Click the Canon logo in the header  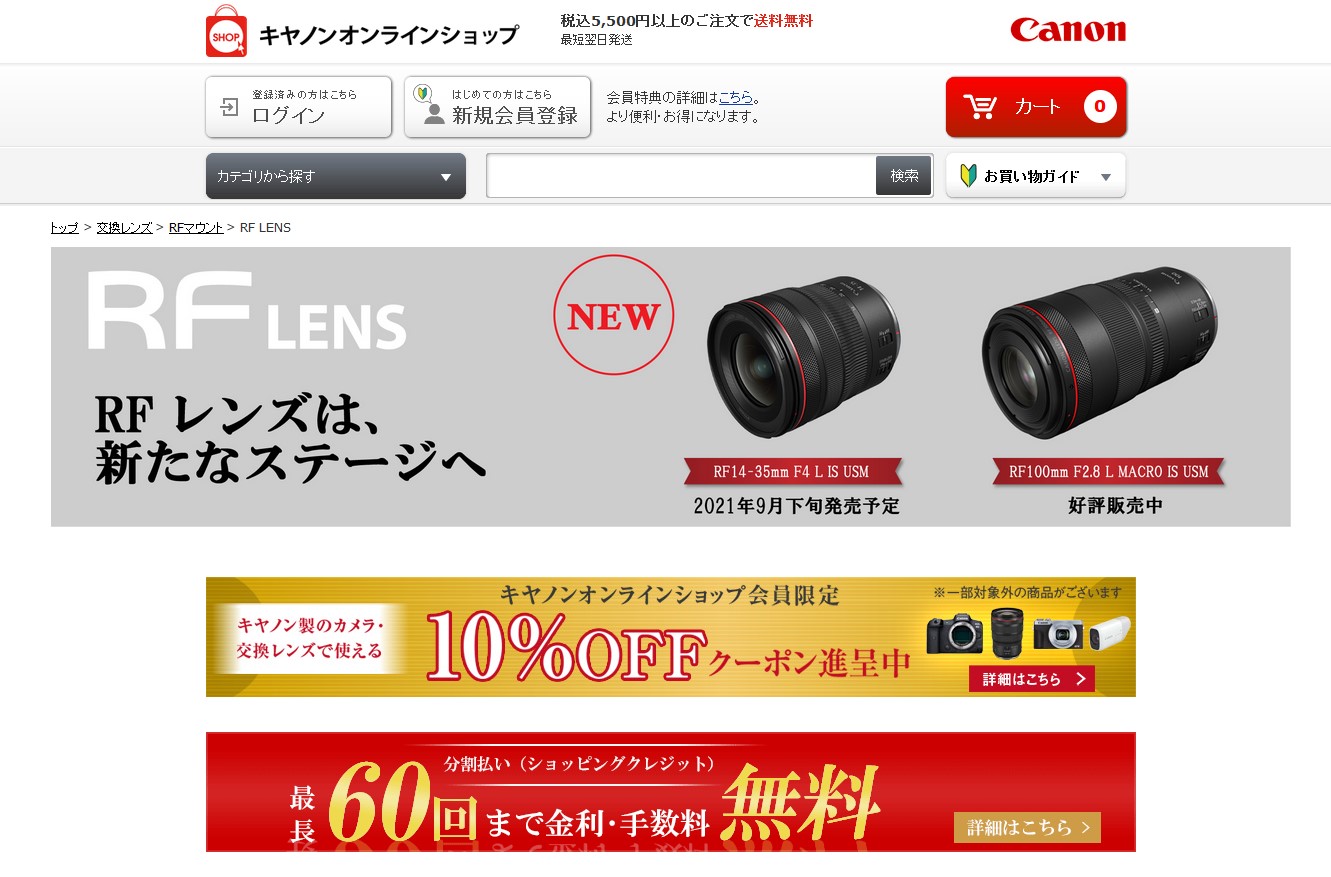click(x=1068, y=30)
